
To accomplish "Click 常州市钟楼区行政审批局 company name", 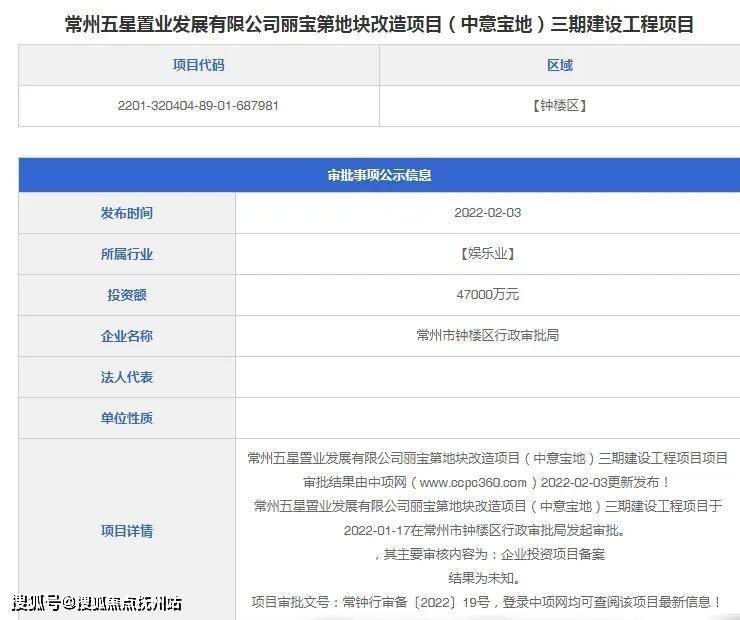I will pos(487,336).
